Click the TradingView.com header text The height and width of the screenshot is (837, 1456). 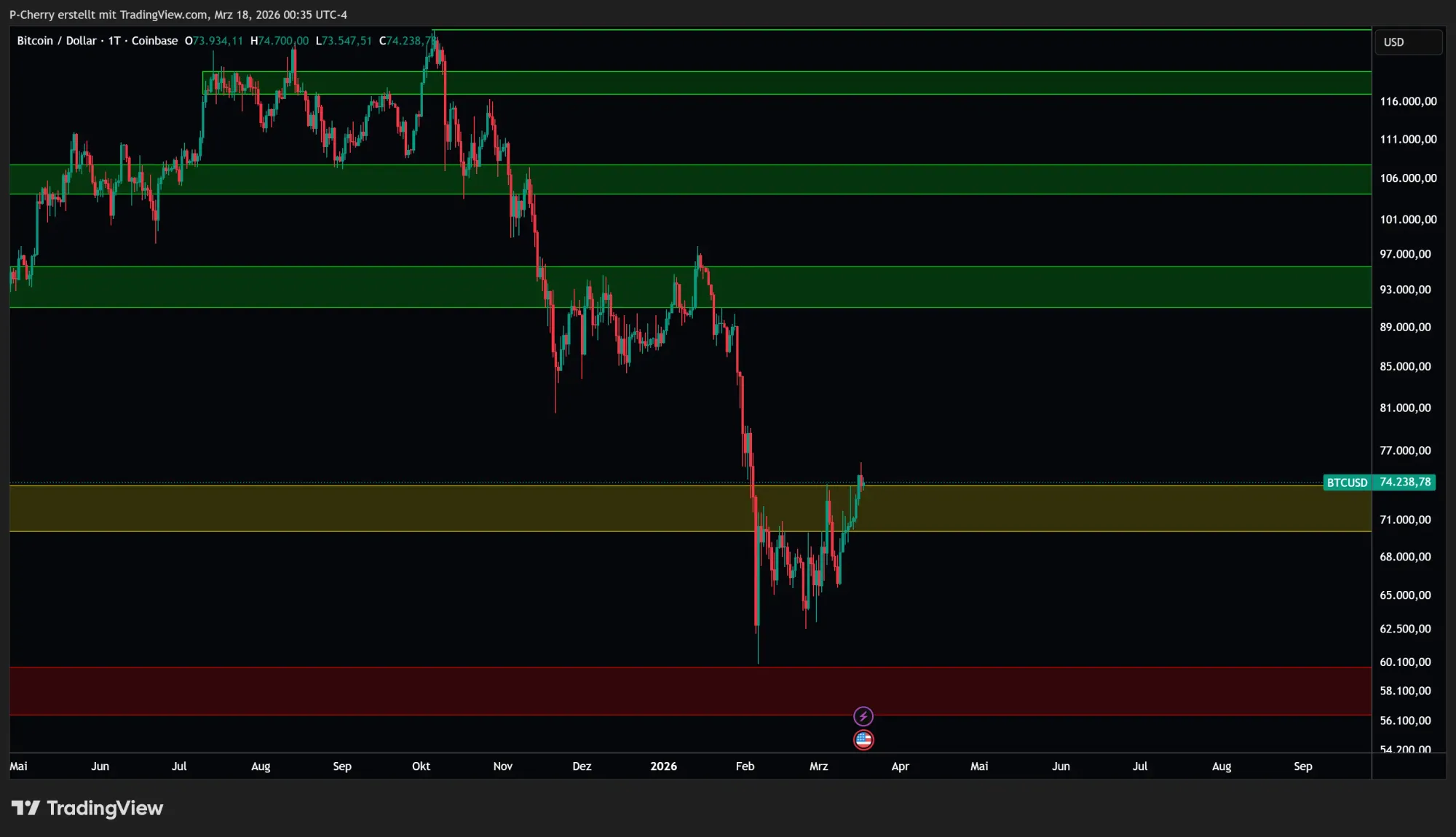click(163, 15)
